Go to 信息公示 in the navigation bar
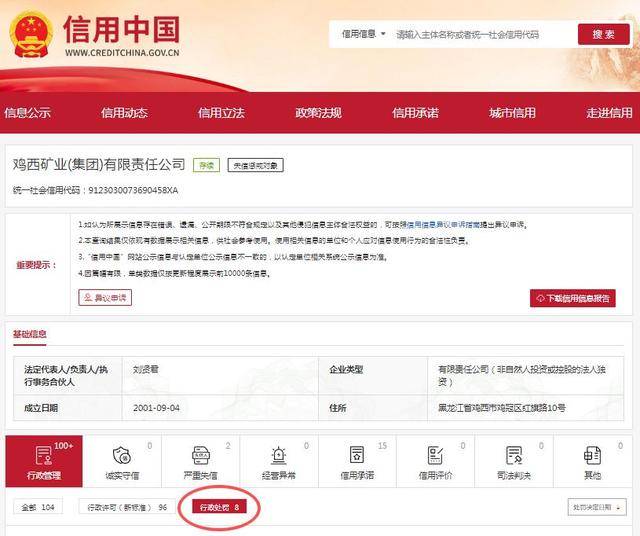640x536 pixels. click(x=27, y=113)
